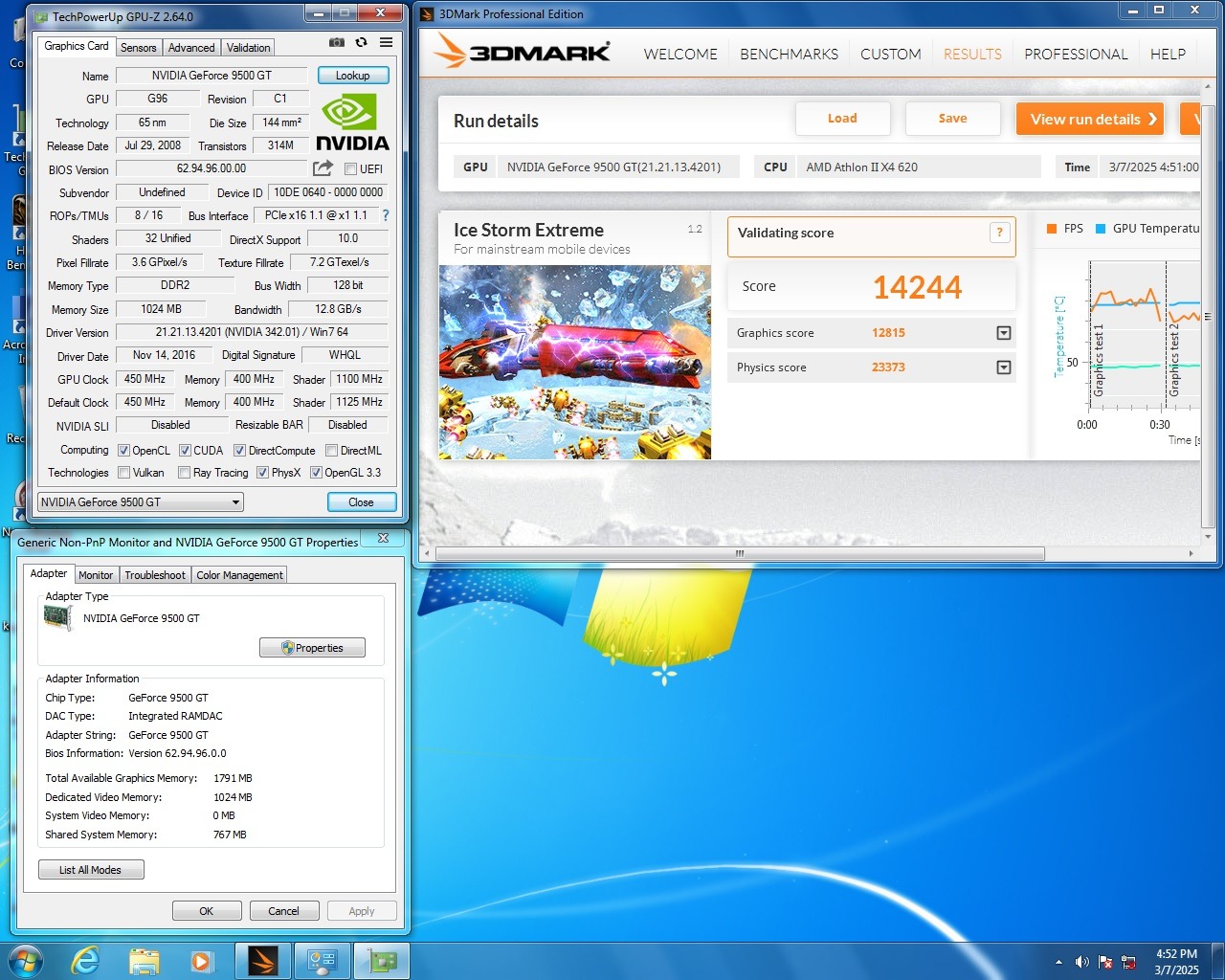Open the GPU-Z hamburger menu
1225x980 pixels.
coord(386,43)
